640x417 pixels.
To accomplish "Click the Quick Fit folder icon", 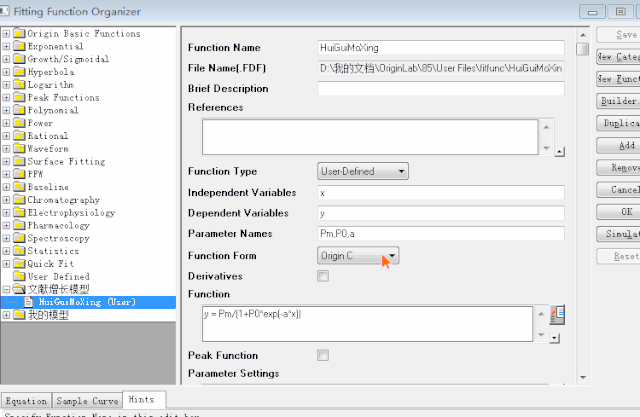I will [19, 264].
